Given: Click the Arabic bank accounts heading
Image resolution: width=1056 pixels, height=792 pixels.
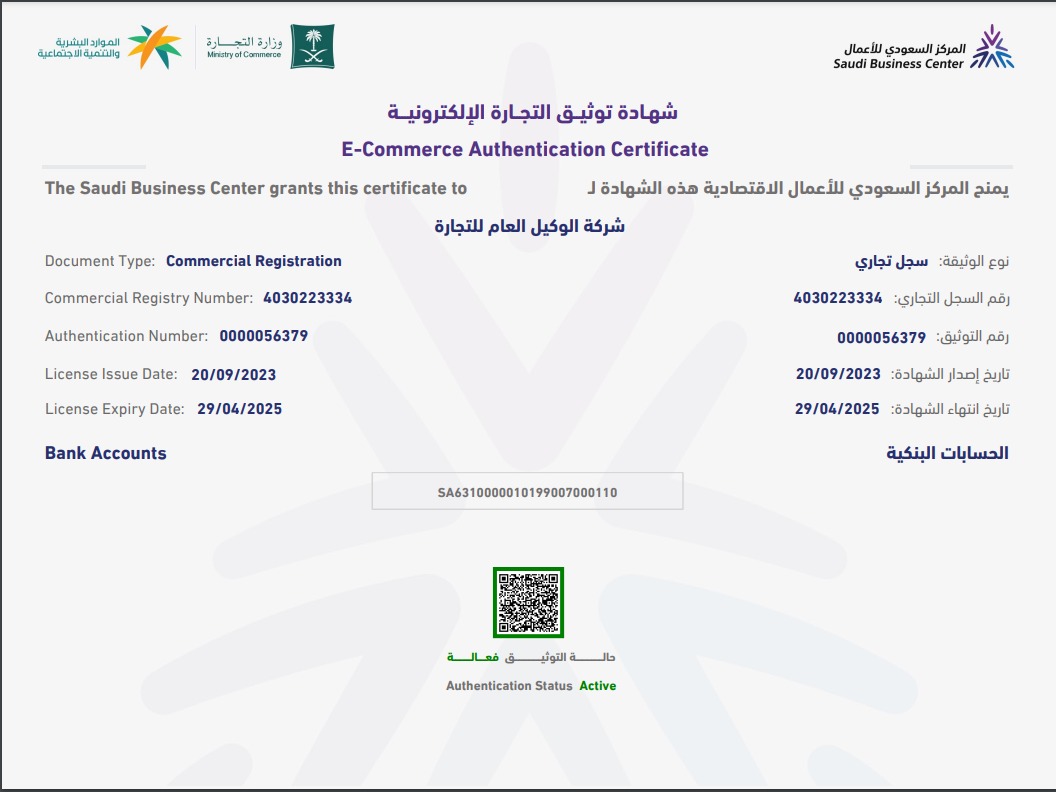Looking at the screenshot, I should click(x=947, y=453).
